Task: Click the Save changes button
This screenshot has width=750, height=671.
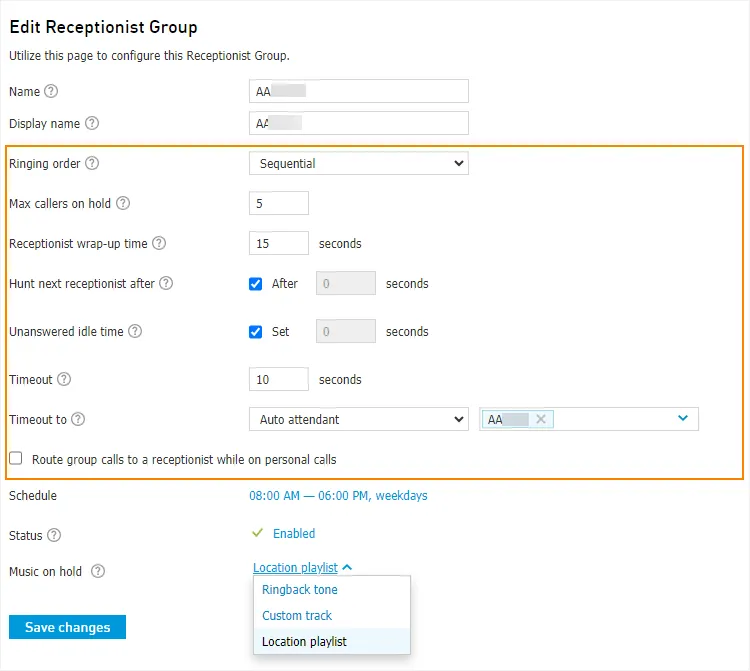Action: (x=67, y=627)
